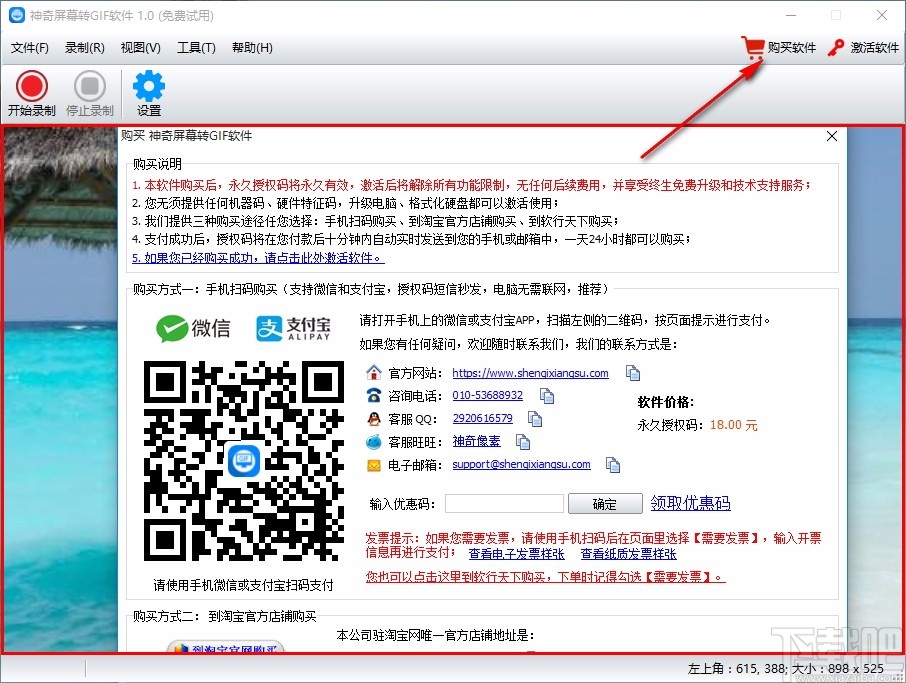Click the grey Stop Recording button
906x683 pixels.
point(90,93)
